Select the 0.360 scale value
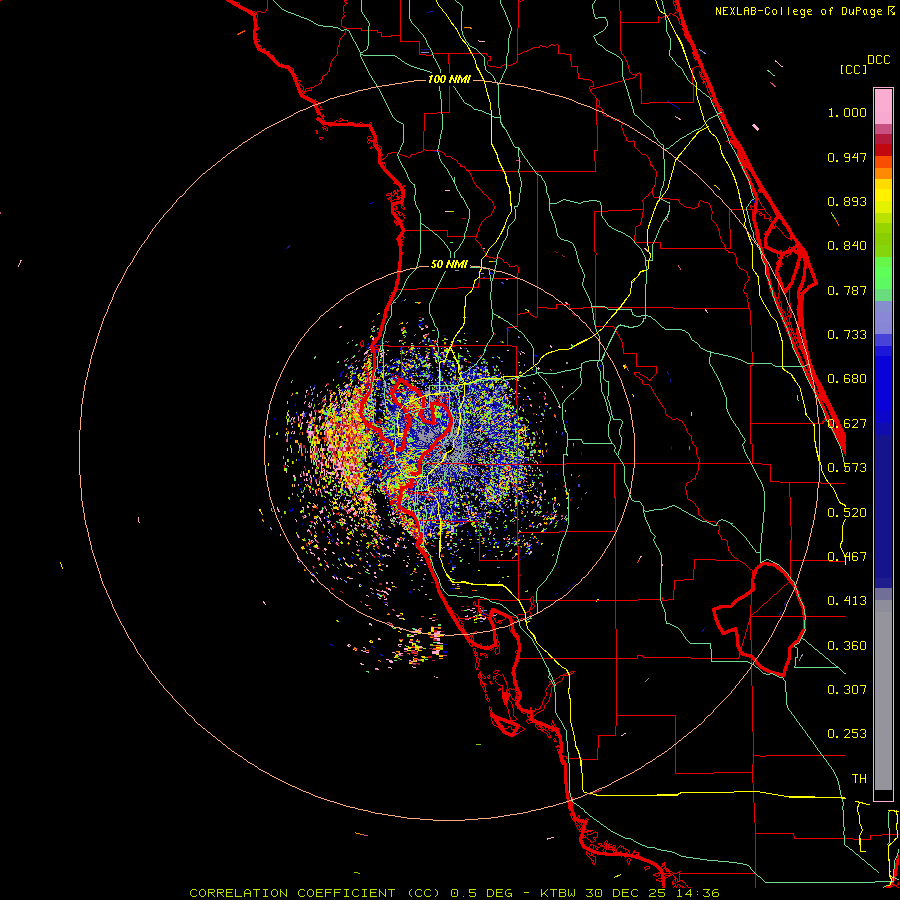This screenshot has height=900, width=900. click(847, 646)
